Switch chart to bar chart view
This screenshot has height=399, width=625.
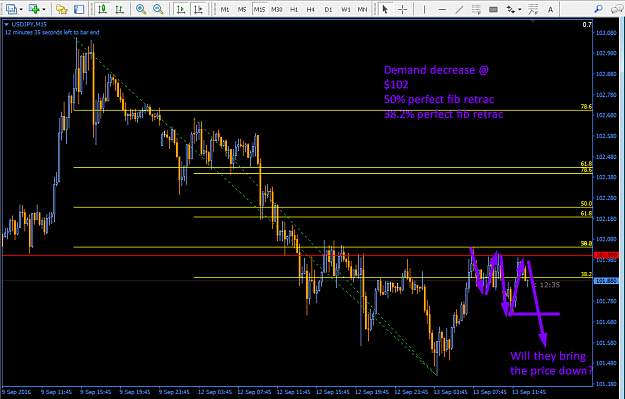[x=119, y=9]
